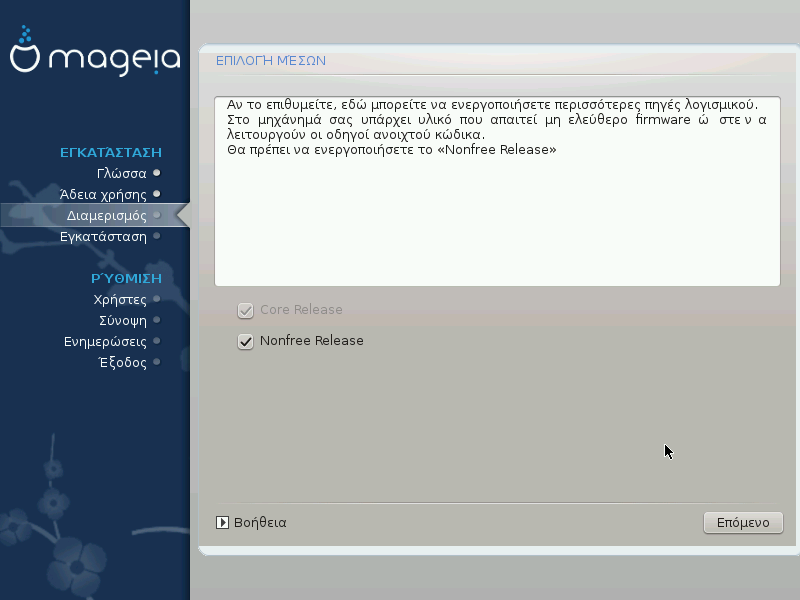Click the ΕΓΚΑΤΆΣΤΑΣΗ section header
This screenshot has width=800, height=600.
point(111,152)
